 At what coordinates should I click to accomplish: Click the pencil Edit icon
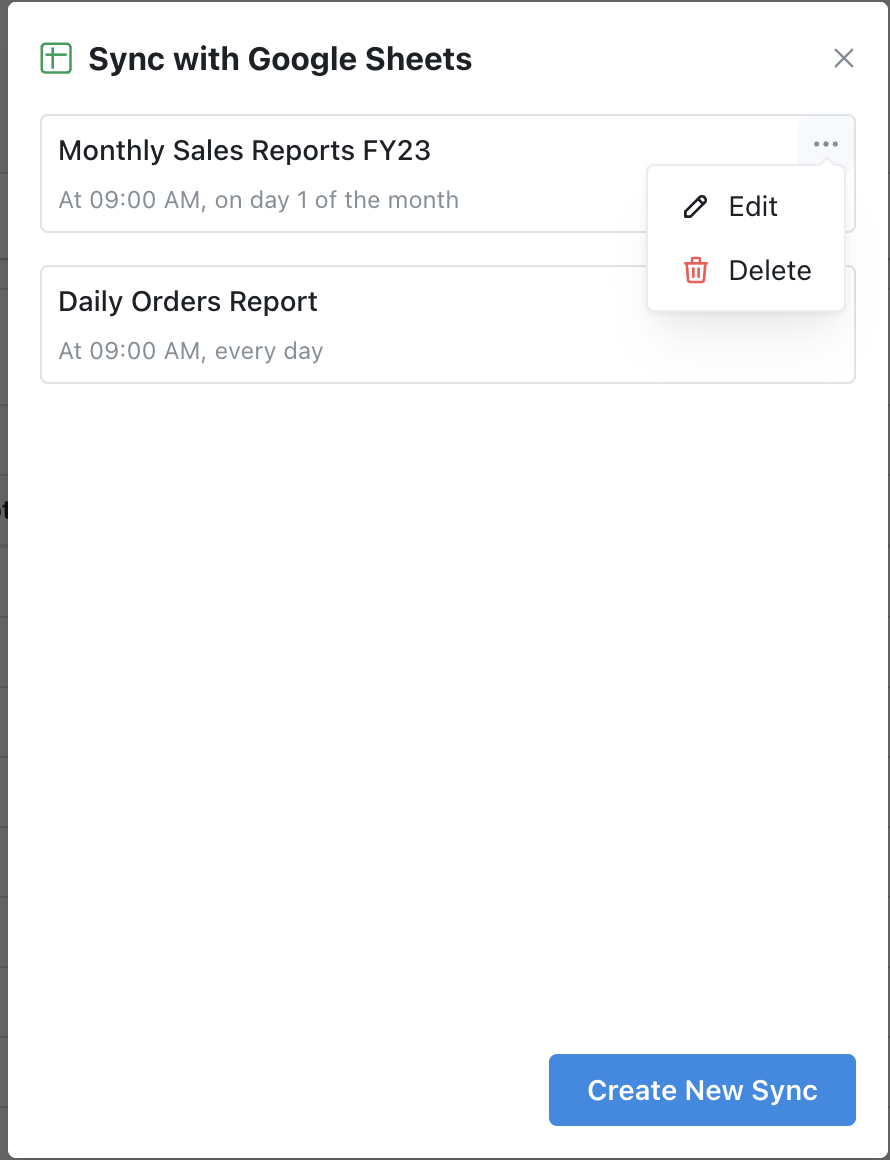[695, 206]
